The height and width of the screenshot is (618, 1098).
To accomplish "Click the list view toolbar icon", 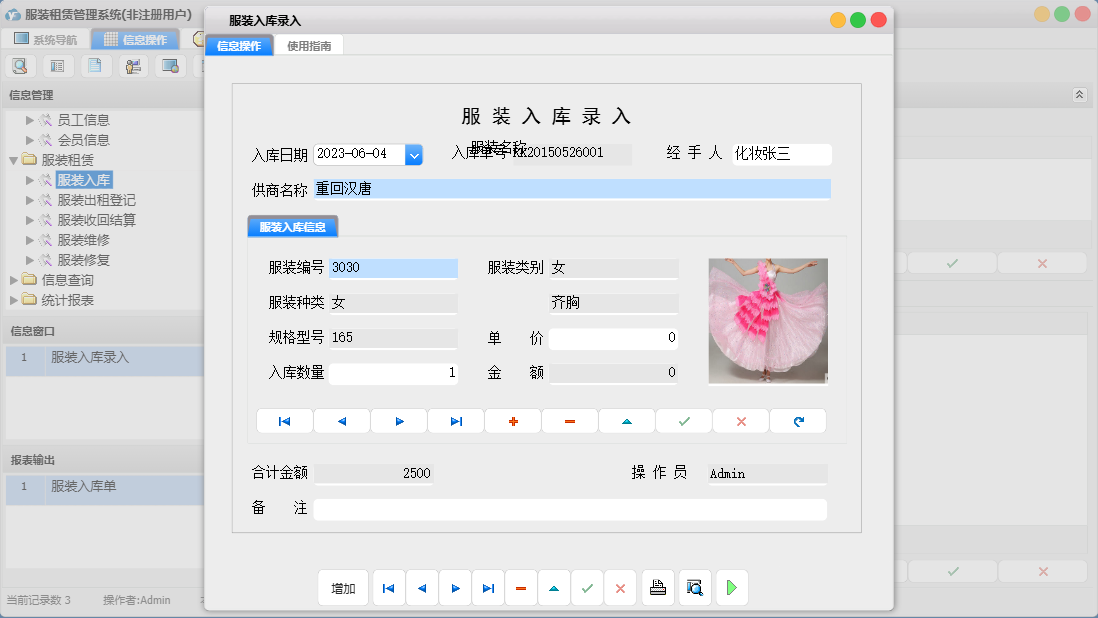I will tap(57, 65).
